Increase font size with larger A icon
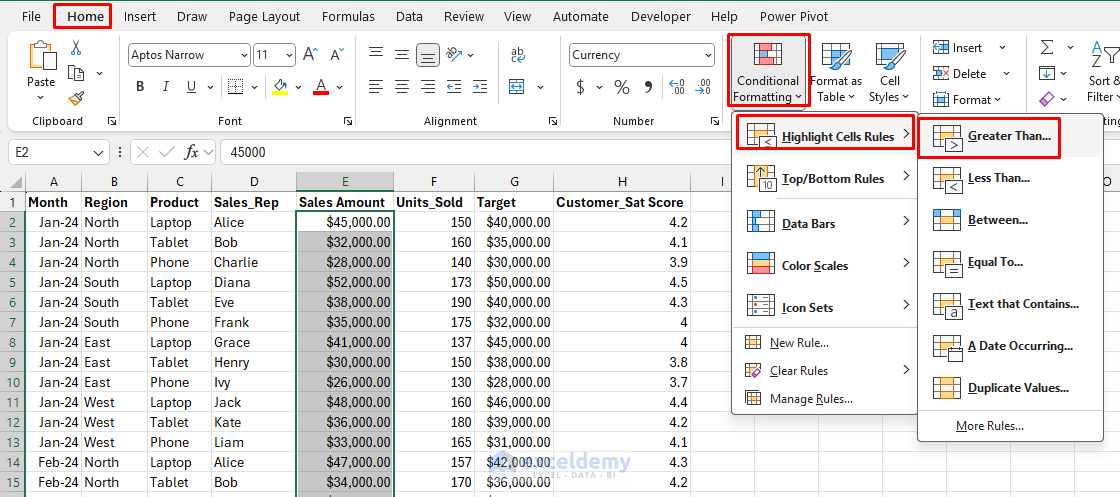Screen dimensions: 1120x497 point(310,54)
